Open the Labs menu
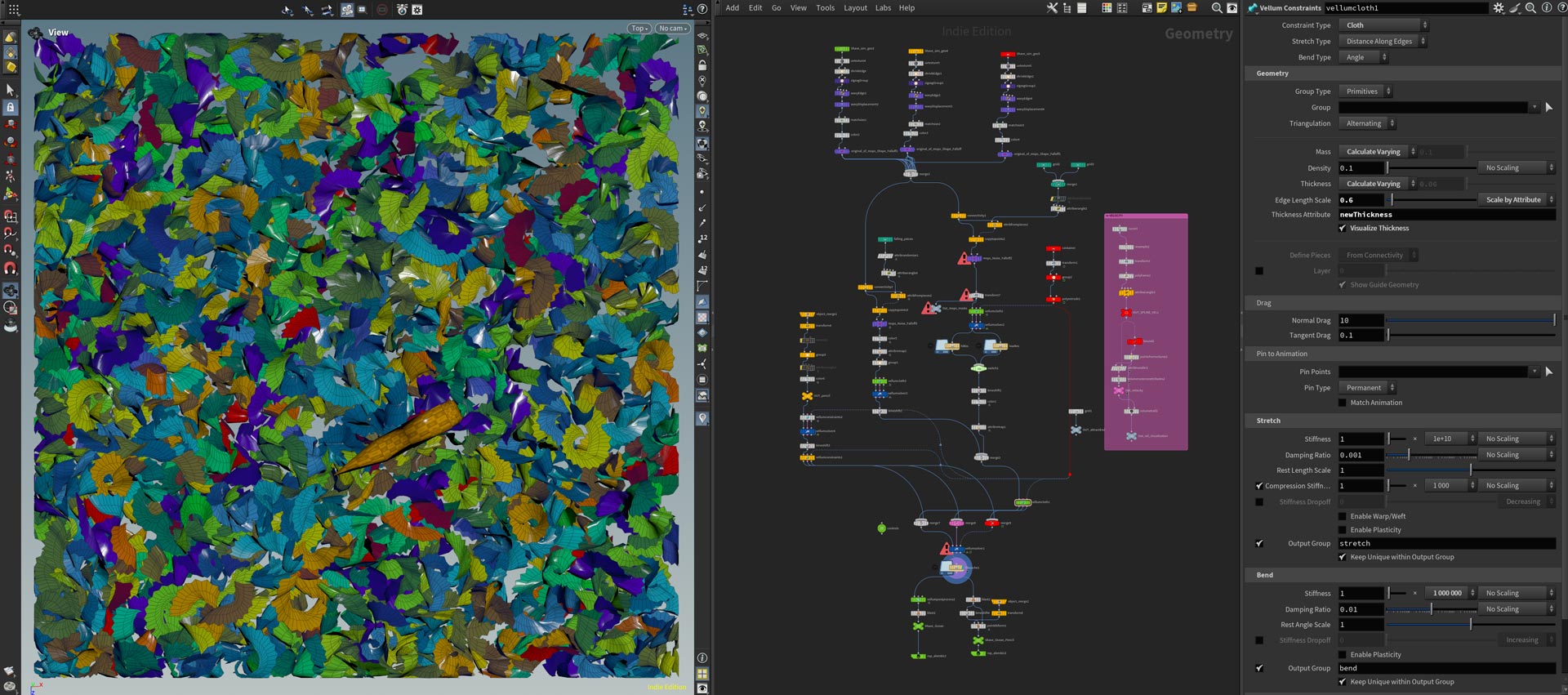The width and height of the screenshot is (1568, 695). click(x=883, y=8)
